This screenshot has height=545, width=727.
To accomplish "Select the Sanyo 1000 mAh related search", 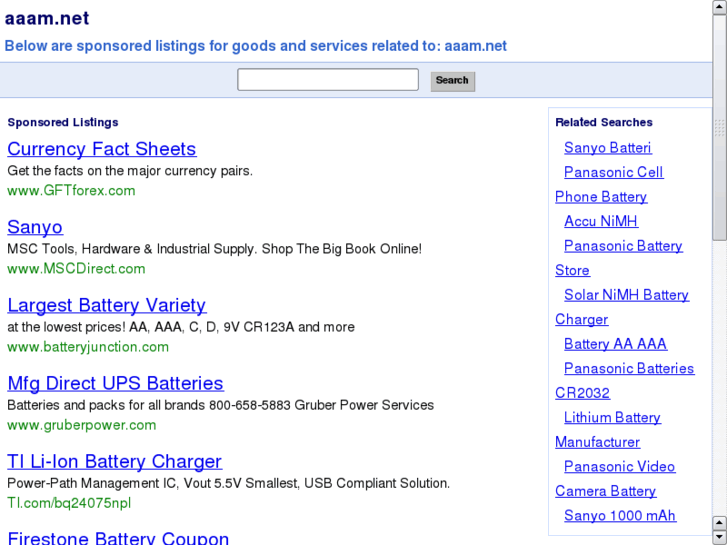I will click(x=620, y=516).
